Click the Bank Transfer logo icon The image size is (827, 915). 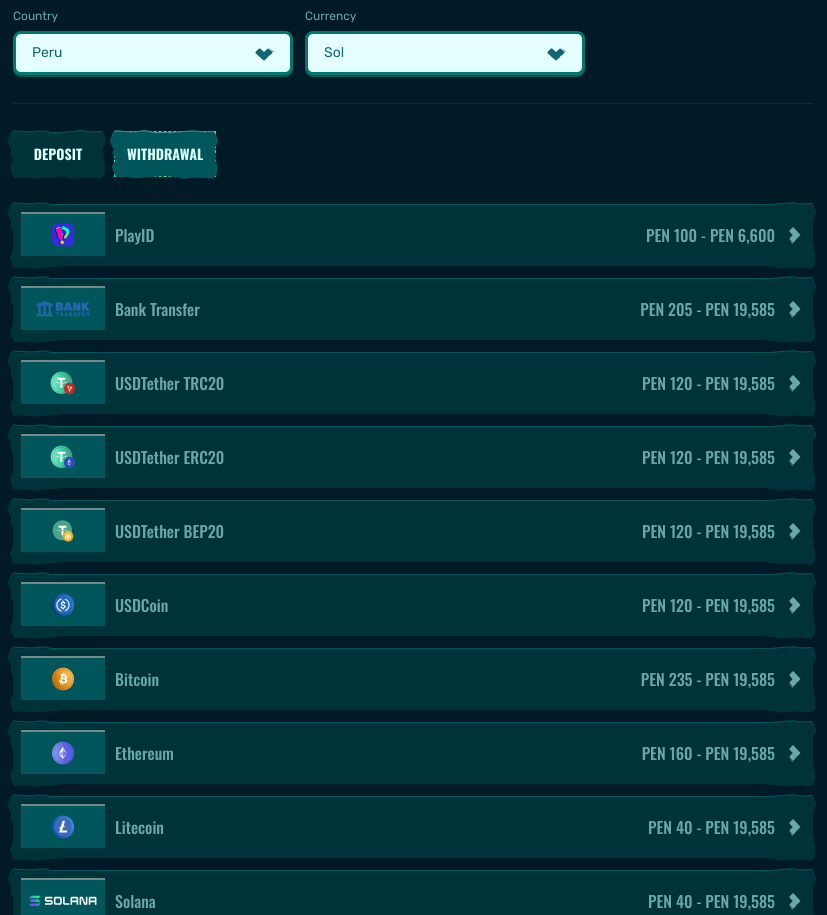[x=63, y=309]
